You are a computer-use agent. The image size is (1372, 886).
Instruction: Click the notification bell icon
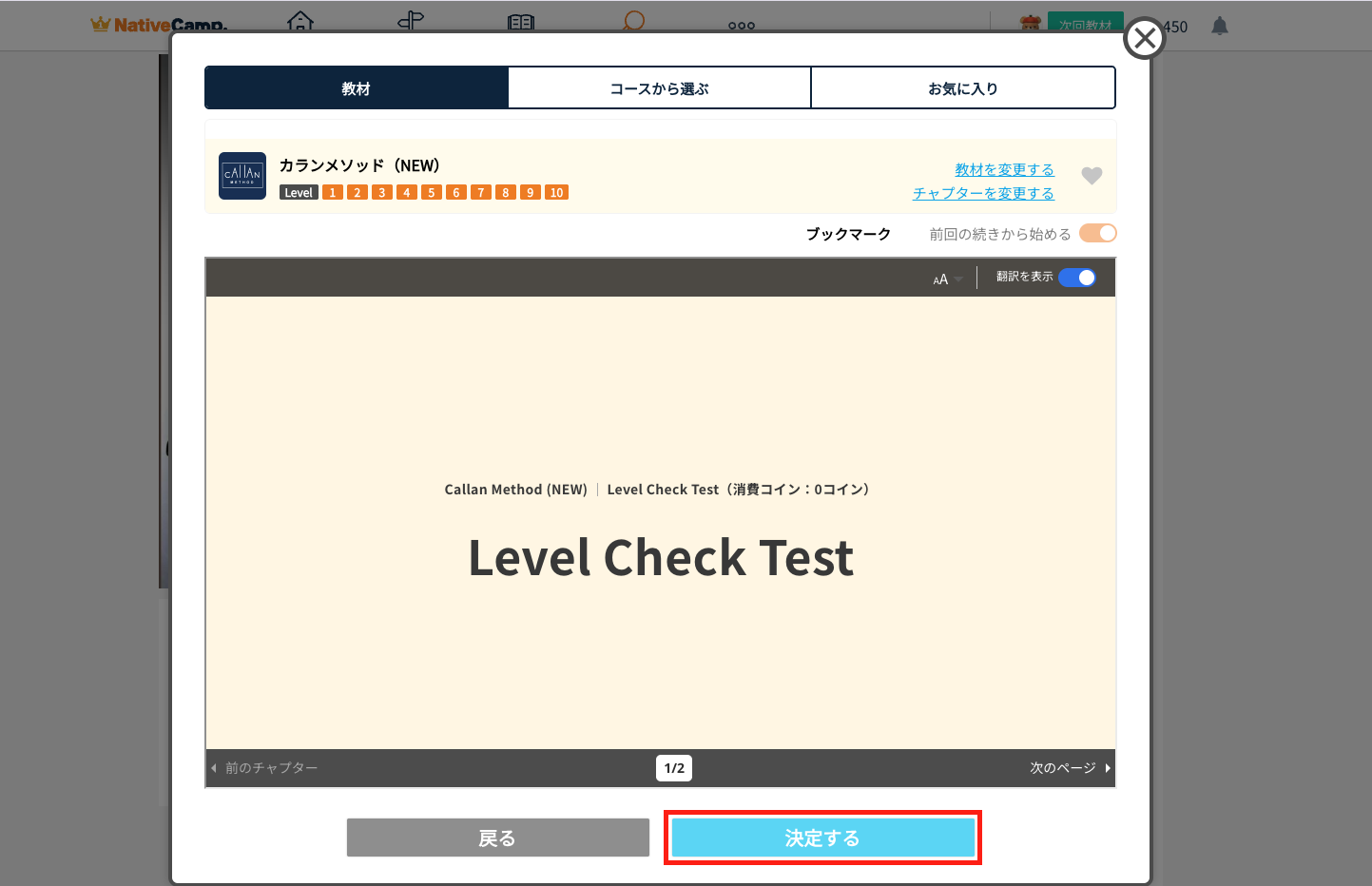[x=1220, y=27]
